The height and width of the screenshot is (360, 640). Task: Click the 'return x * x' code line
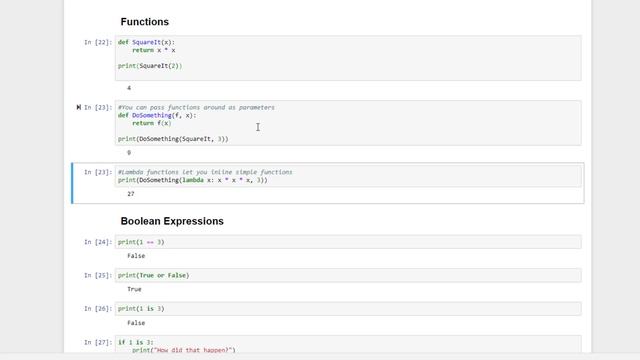tap(153, 50)
